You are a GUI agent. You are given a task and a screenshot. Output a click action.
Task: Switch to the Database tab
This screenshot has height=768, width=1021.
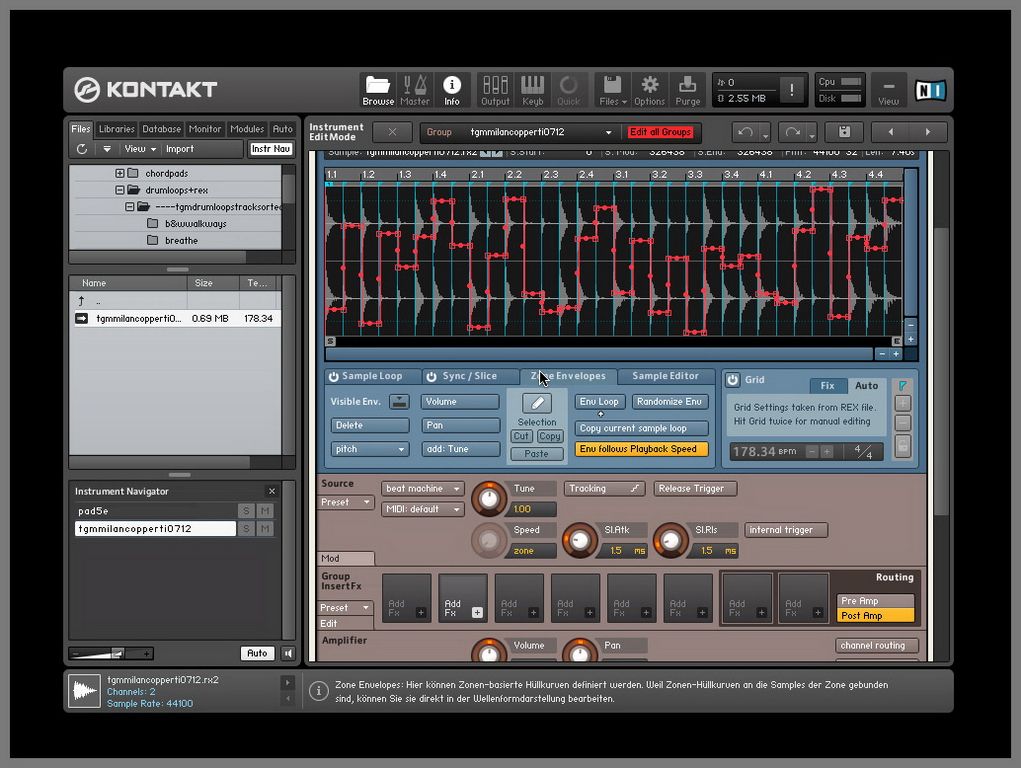pyautogui.click(x=161, y=129)
